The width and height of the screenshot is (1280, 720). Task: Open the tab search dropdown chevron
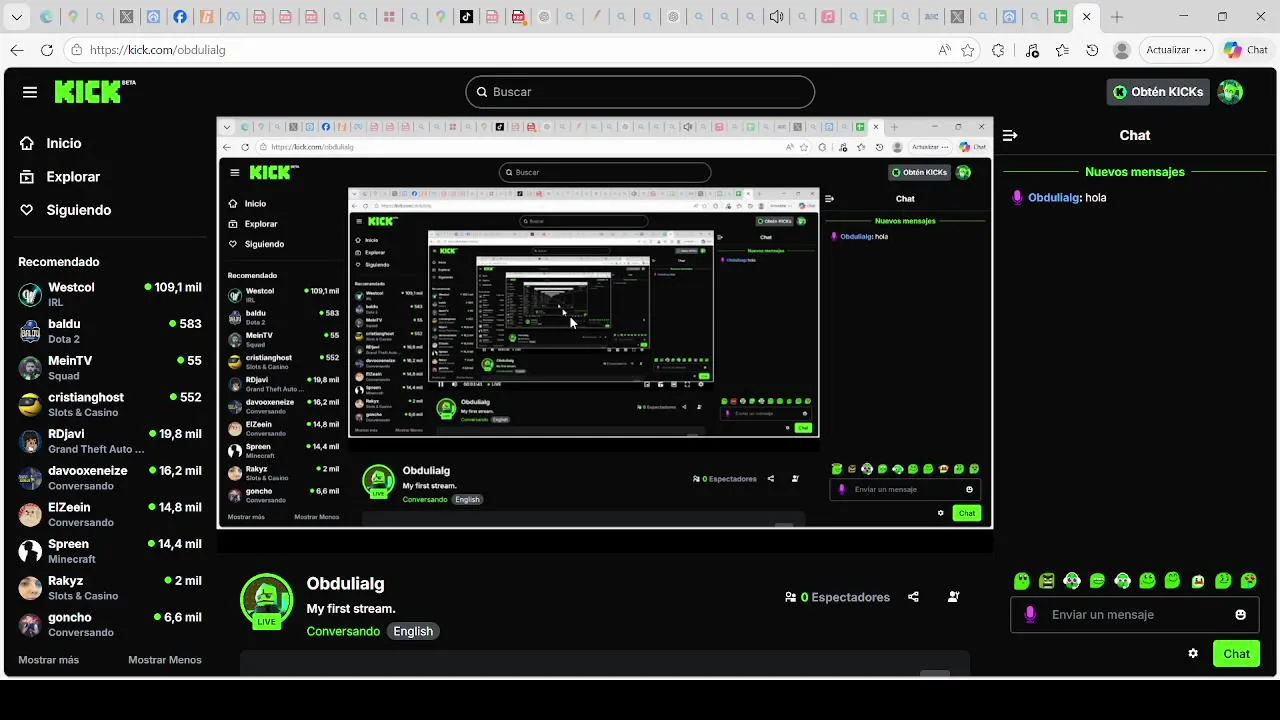pos(17,17)
